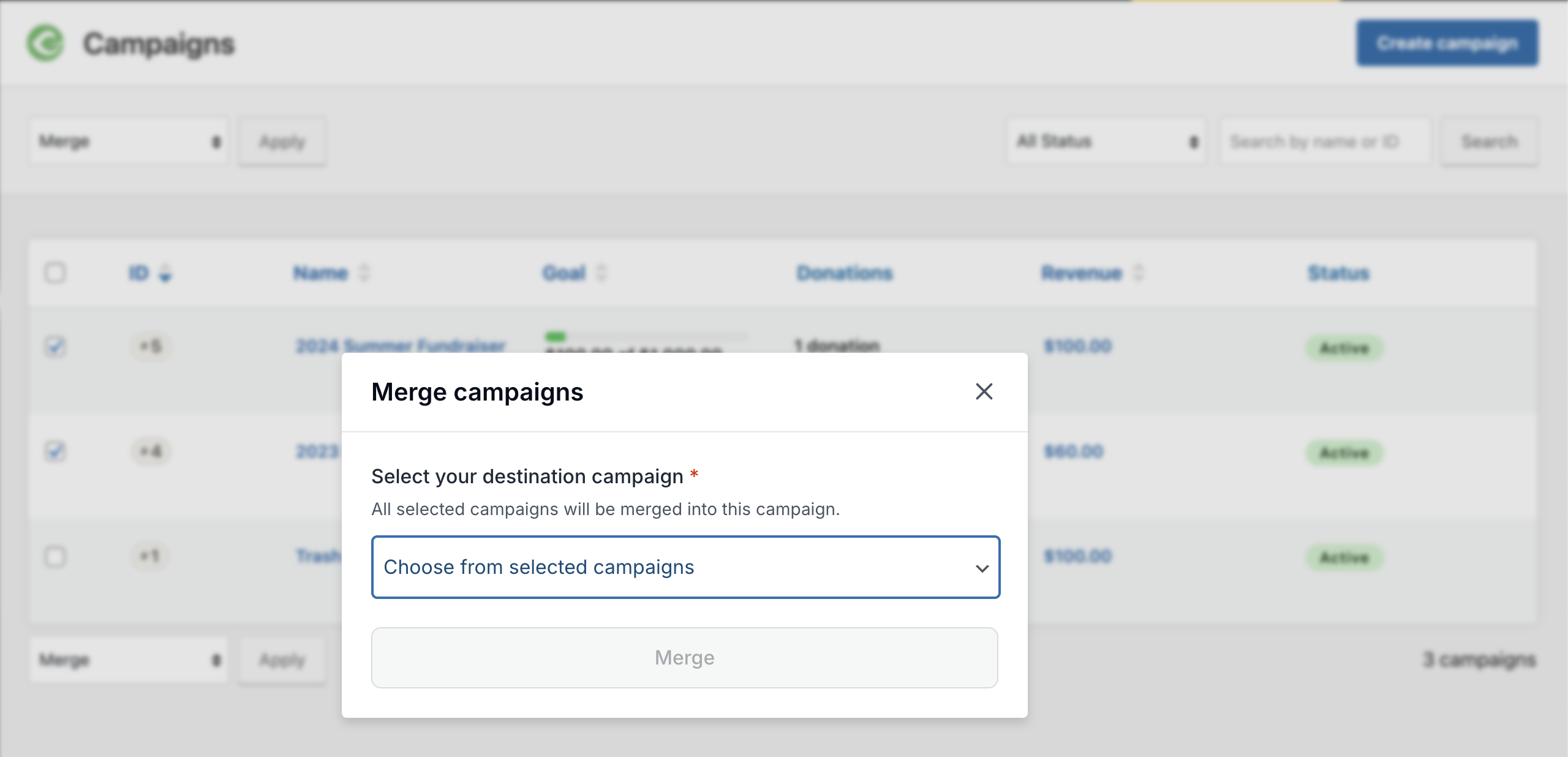Open the All Status filter dropdown
This screenshot has width=1568, height=757.
pyautogui.click(x=1106, y=141)
